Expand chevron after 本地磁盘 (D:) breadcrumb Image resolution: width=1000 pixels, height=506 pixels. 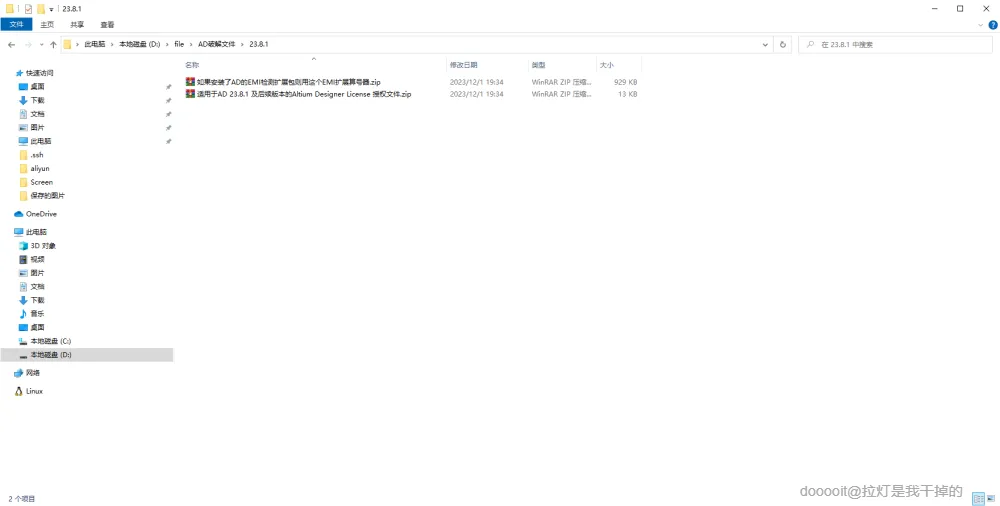(167, 44)
